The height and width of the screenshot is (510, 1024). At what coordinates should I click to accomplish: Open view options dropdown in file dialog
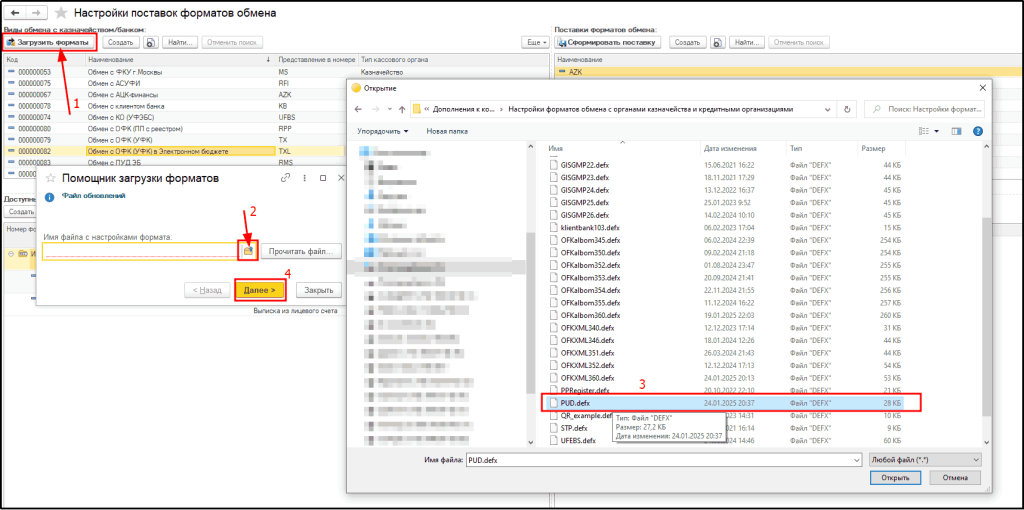tap(935, 131)
